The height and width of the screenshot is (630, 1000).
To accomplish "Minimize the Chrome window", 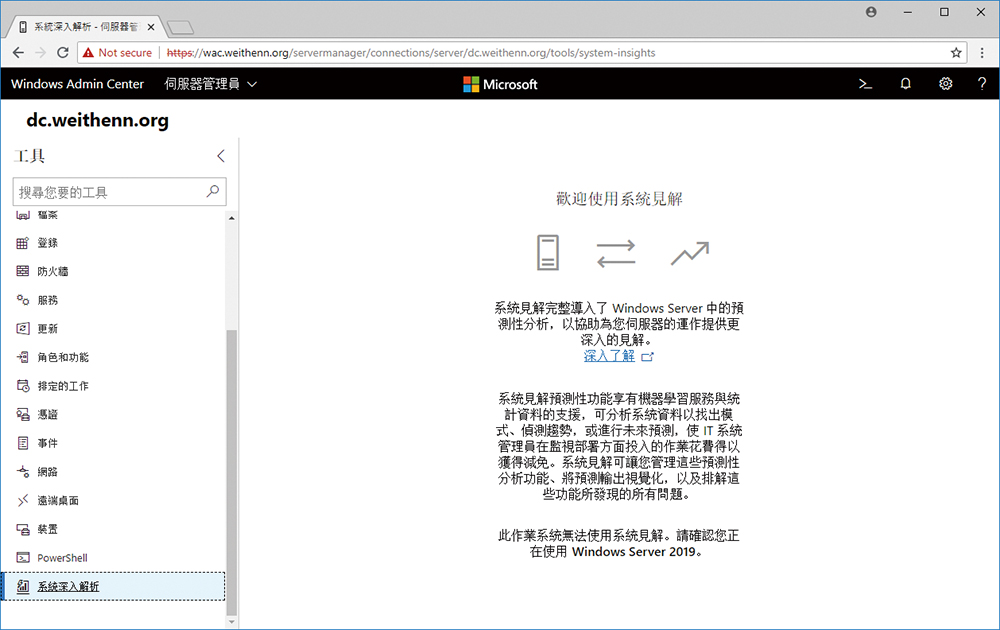I will (x=908, y=12).
